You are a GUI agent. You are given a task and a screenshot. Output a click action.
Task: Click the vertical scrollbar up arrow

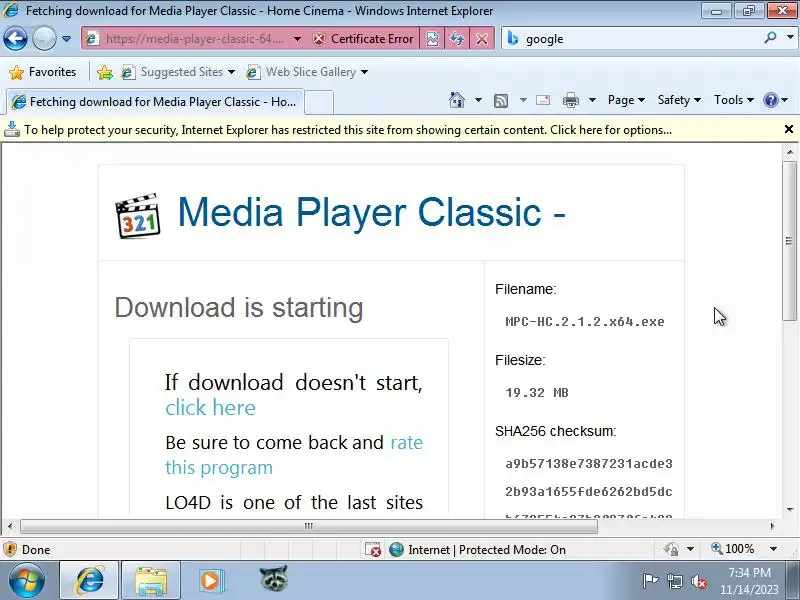(x=789, y=152)
